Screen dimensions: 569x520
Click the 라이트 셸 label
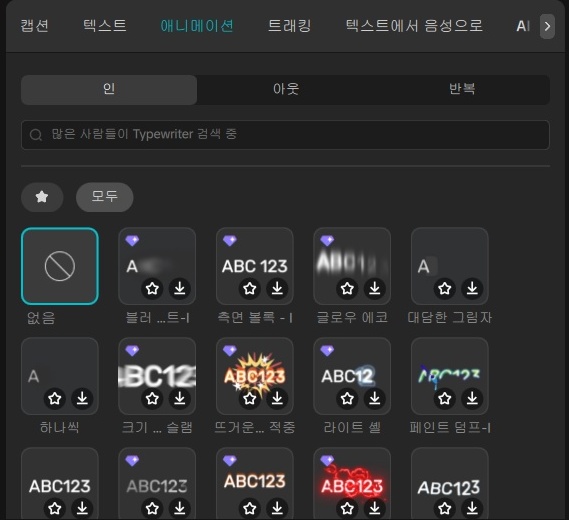tap(352, 427)
